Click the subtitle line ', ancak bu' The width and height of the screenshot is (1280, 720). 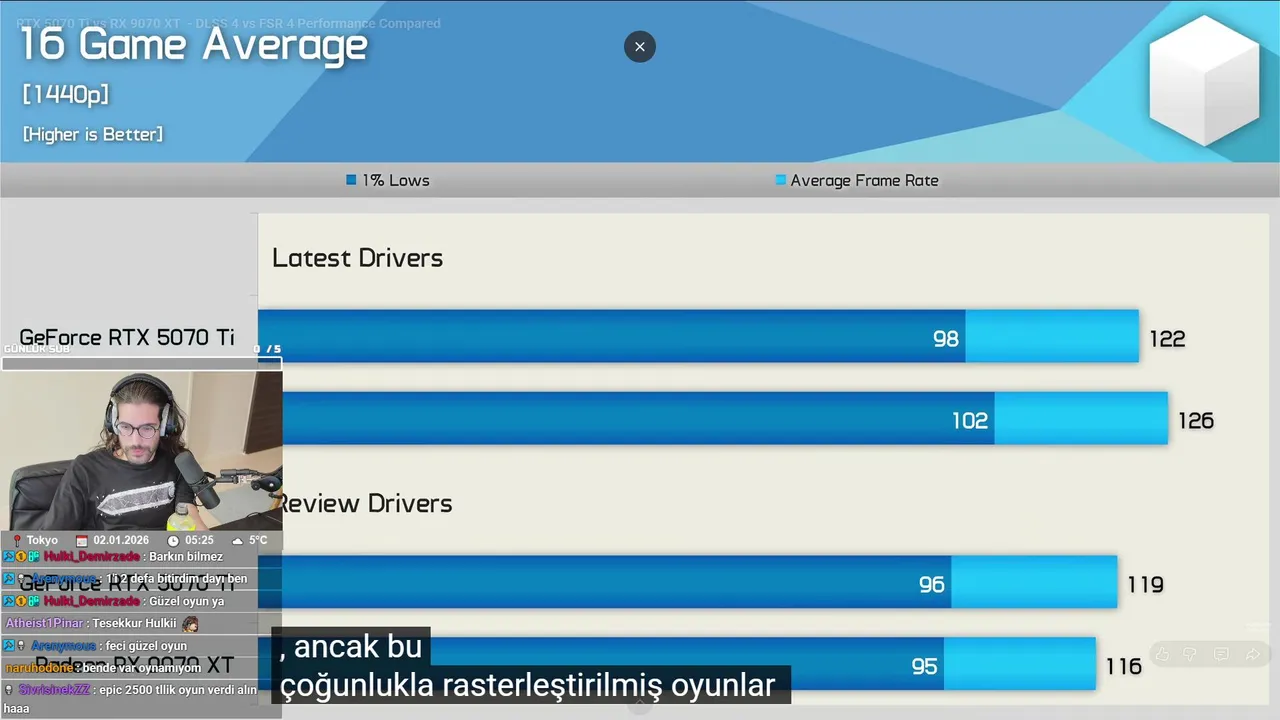[x=350, y=647]
